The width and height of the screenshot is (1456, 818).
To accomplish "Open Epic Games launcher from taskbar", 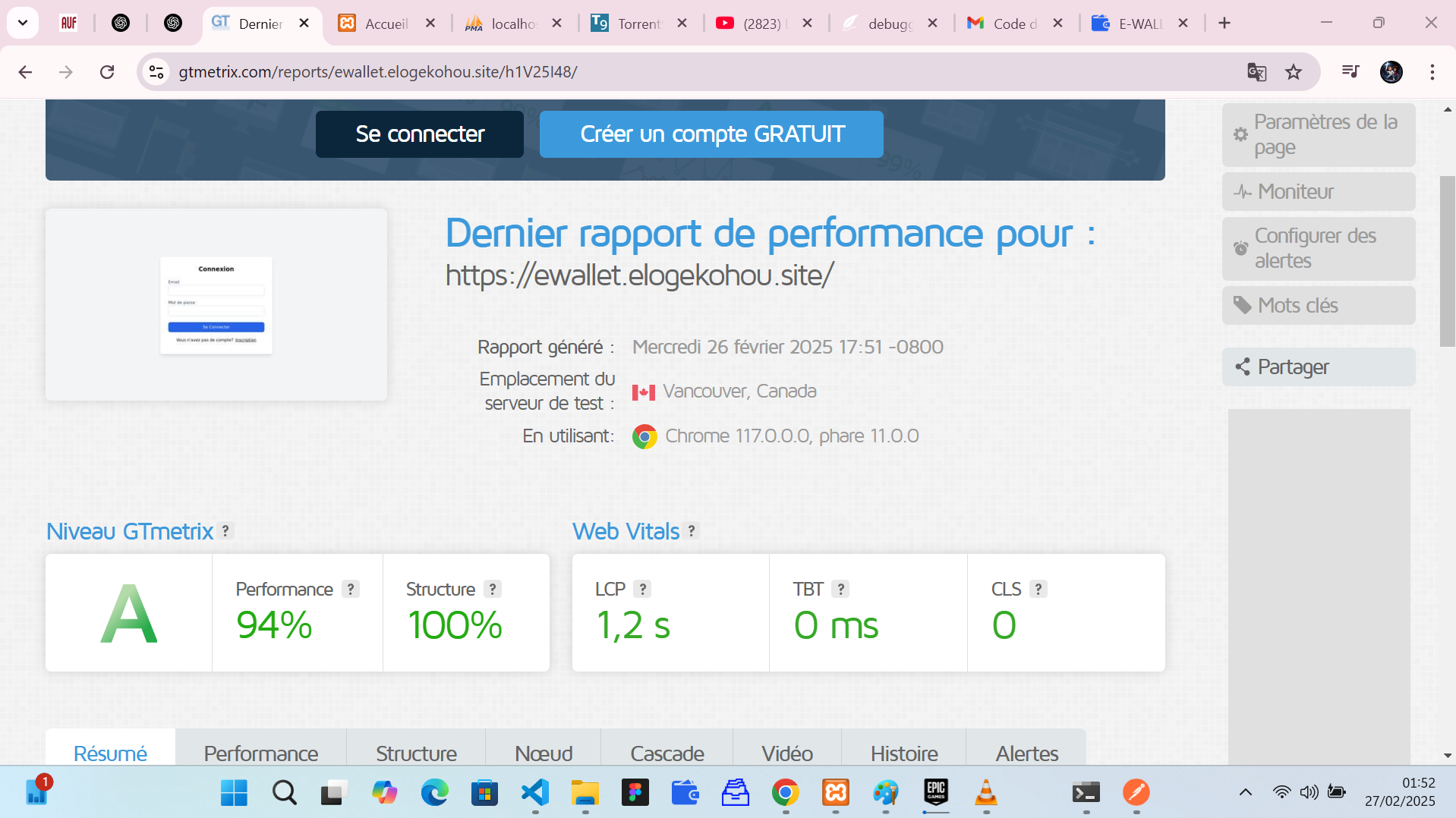I will coord(936,793).
